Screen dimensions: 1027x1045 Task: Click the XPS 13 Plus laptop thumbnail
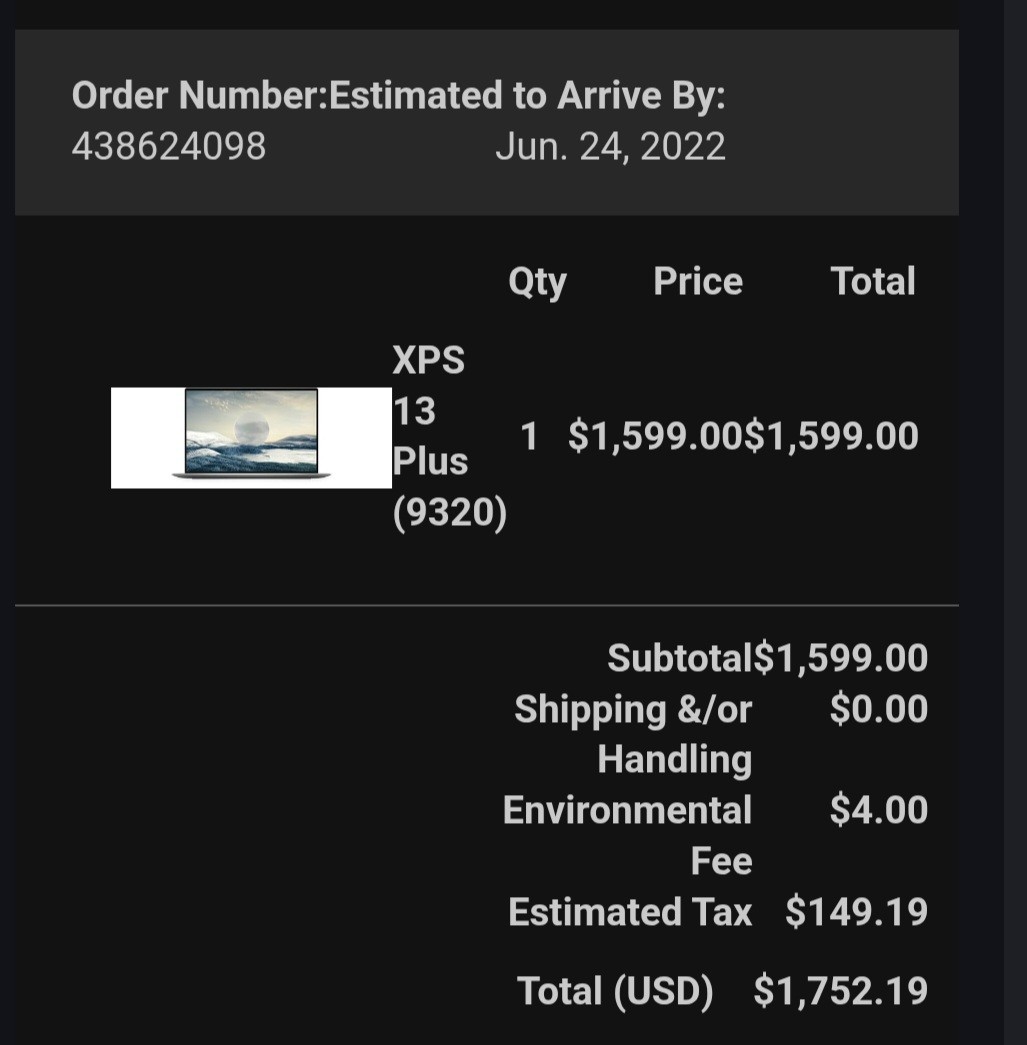click(x=251, y=437)
